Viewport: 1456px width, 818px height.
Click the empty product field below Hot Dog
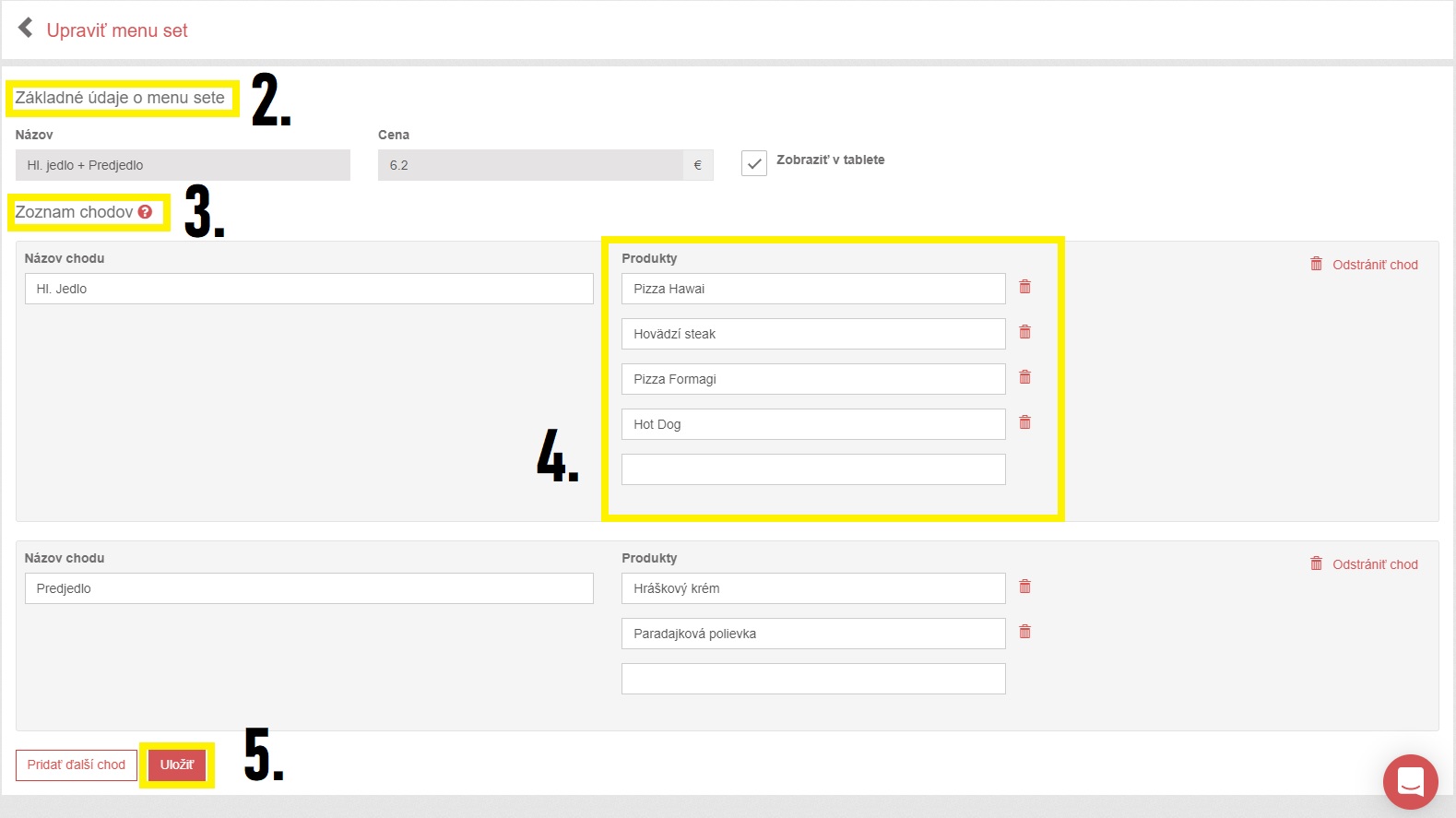point(813,469)
